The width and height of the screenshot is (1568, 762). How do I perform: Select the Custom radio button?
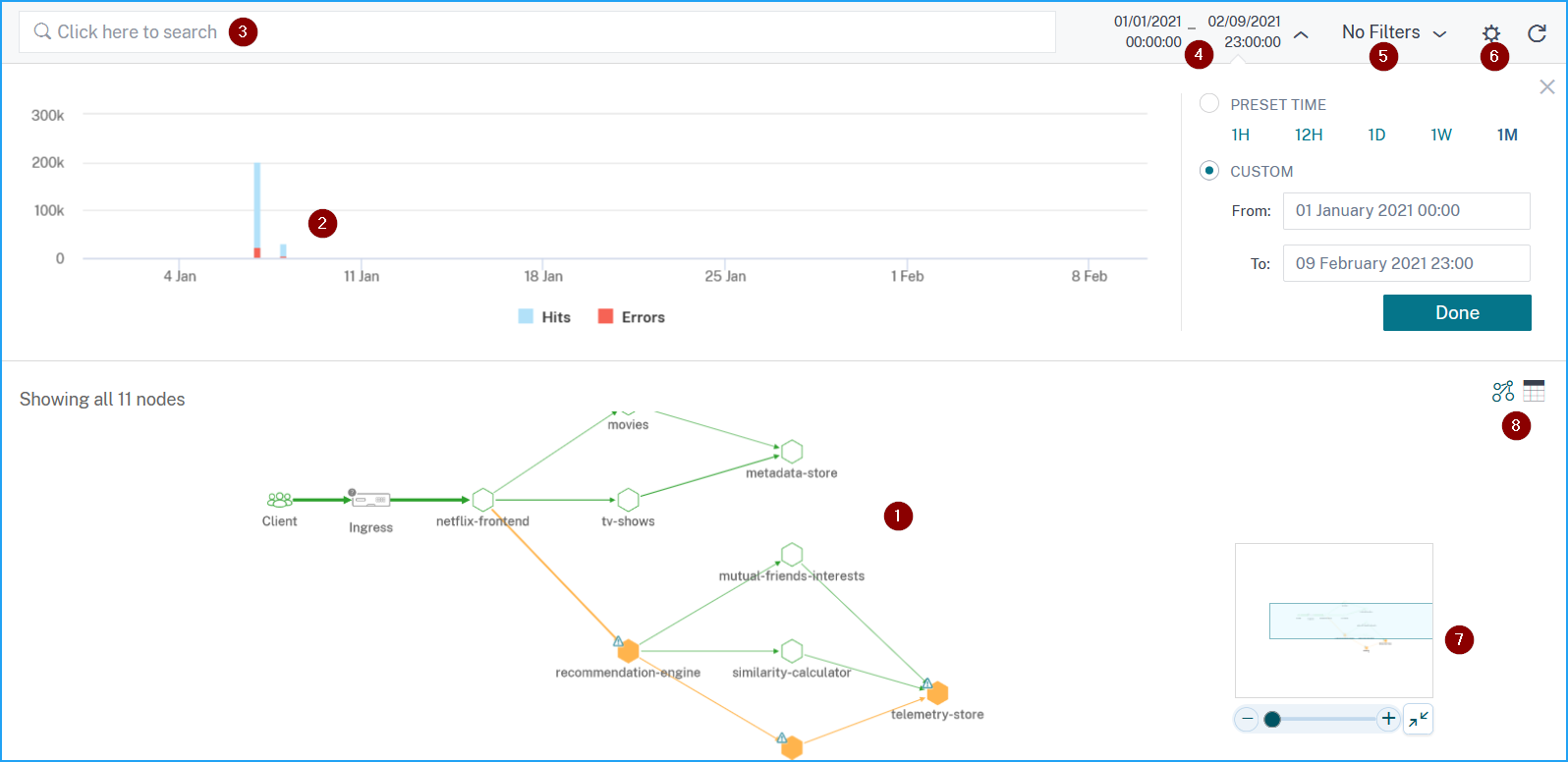click(1209, 171)
